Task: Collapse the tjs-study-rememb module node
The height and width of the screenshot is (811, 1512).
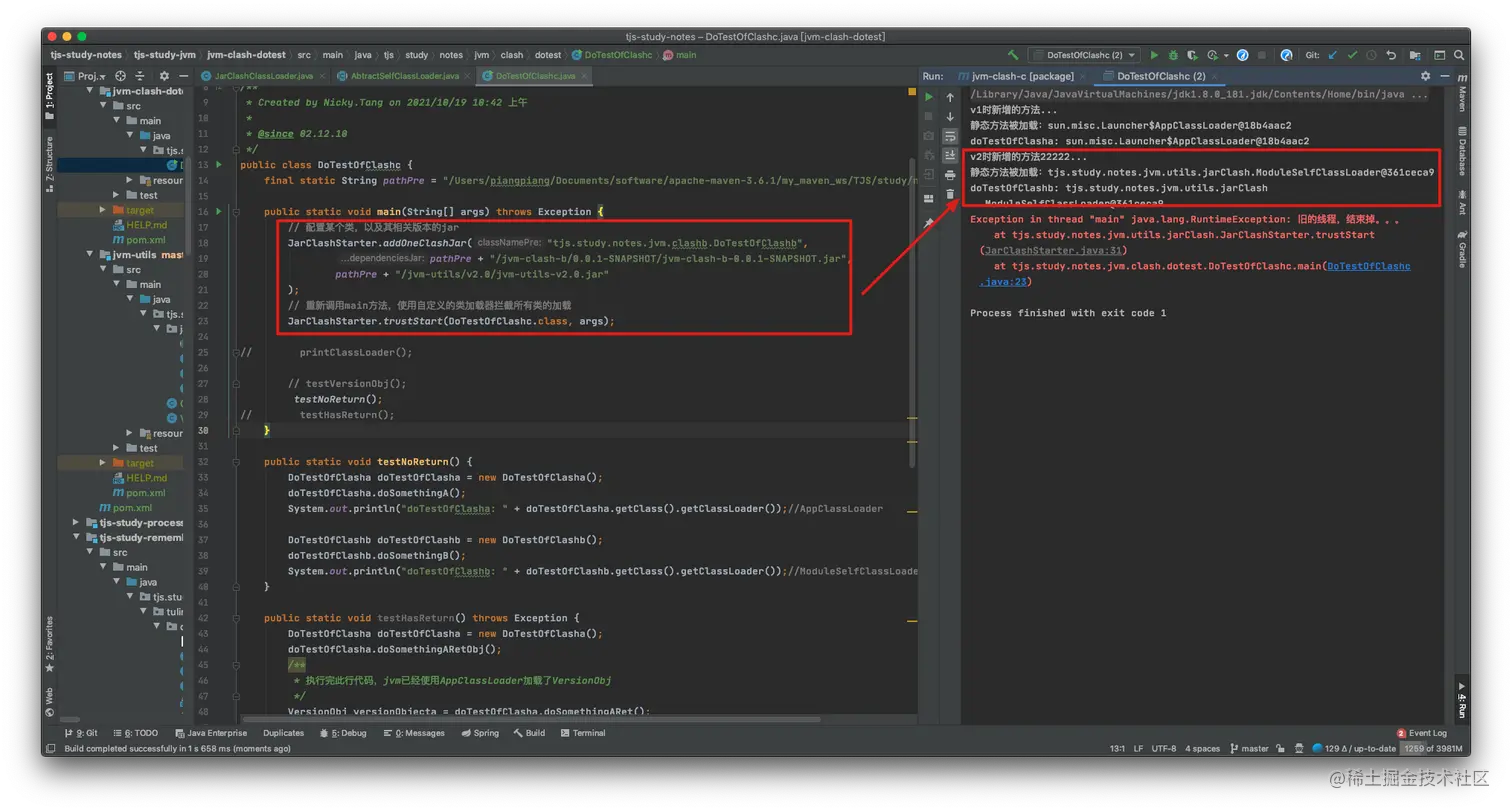Action: [x=76, y=537]
